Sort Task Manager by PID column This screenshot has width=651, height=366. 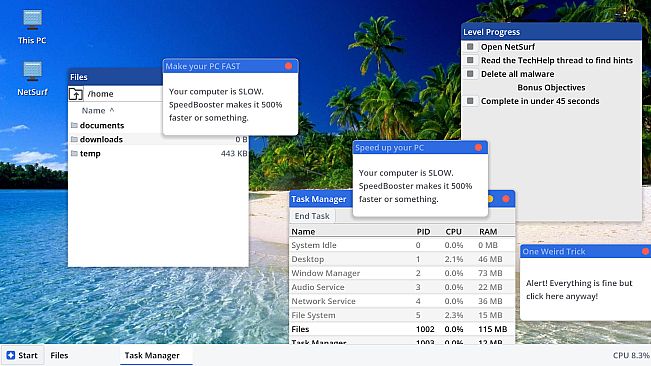pyautogui.click(x=423, y=232)
